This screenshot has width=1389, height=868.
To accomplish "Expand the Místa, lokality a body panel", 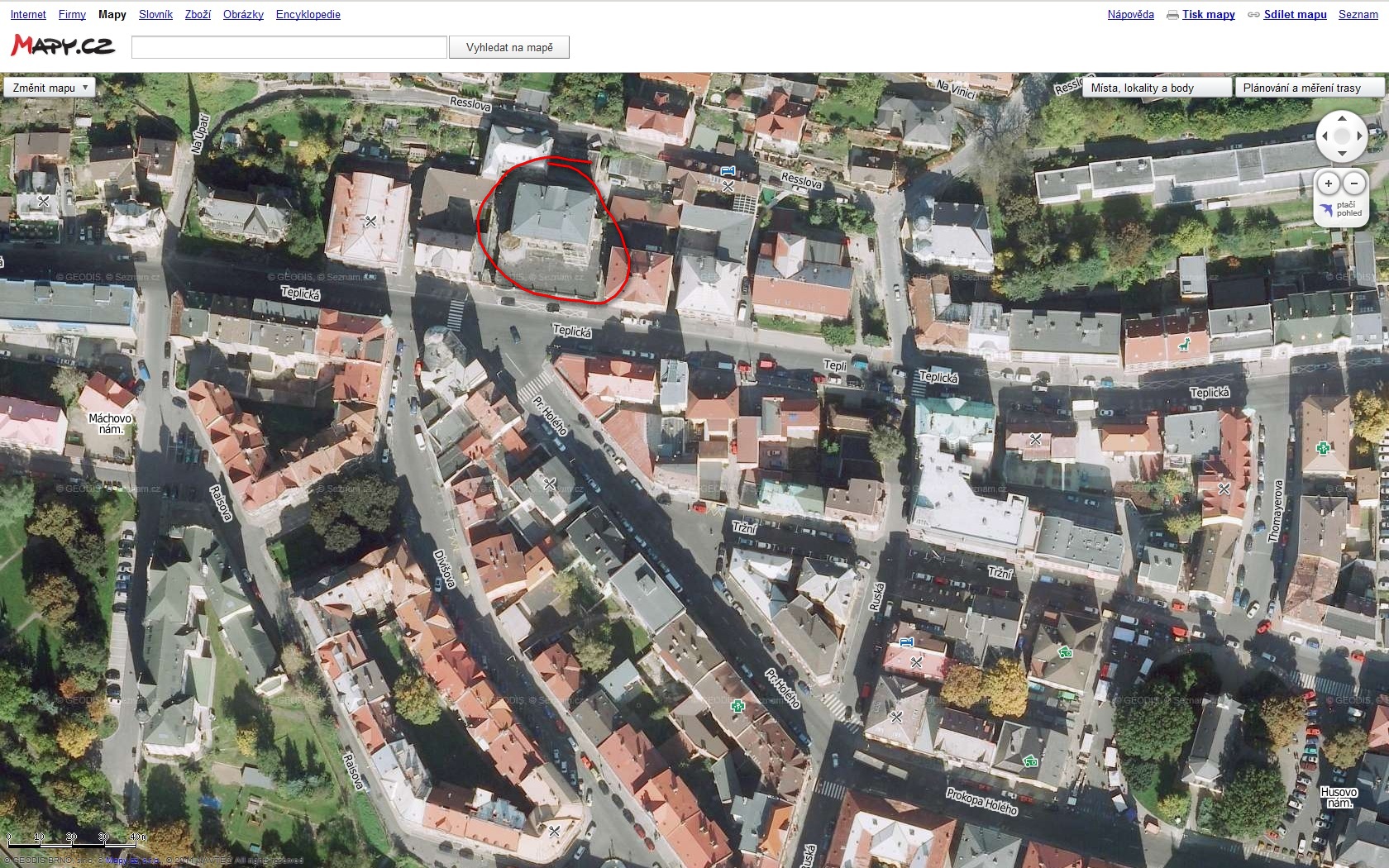I will point(1156,88).
